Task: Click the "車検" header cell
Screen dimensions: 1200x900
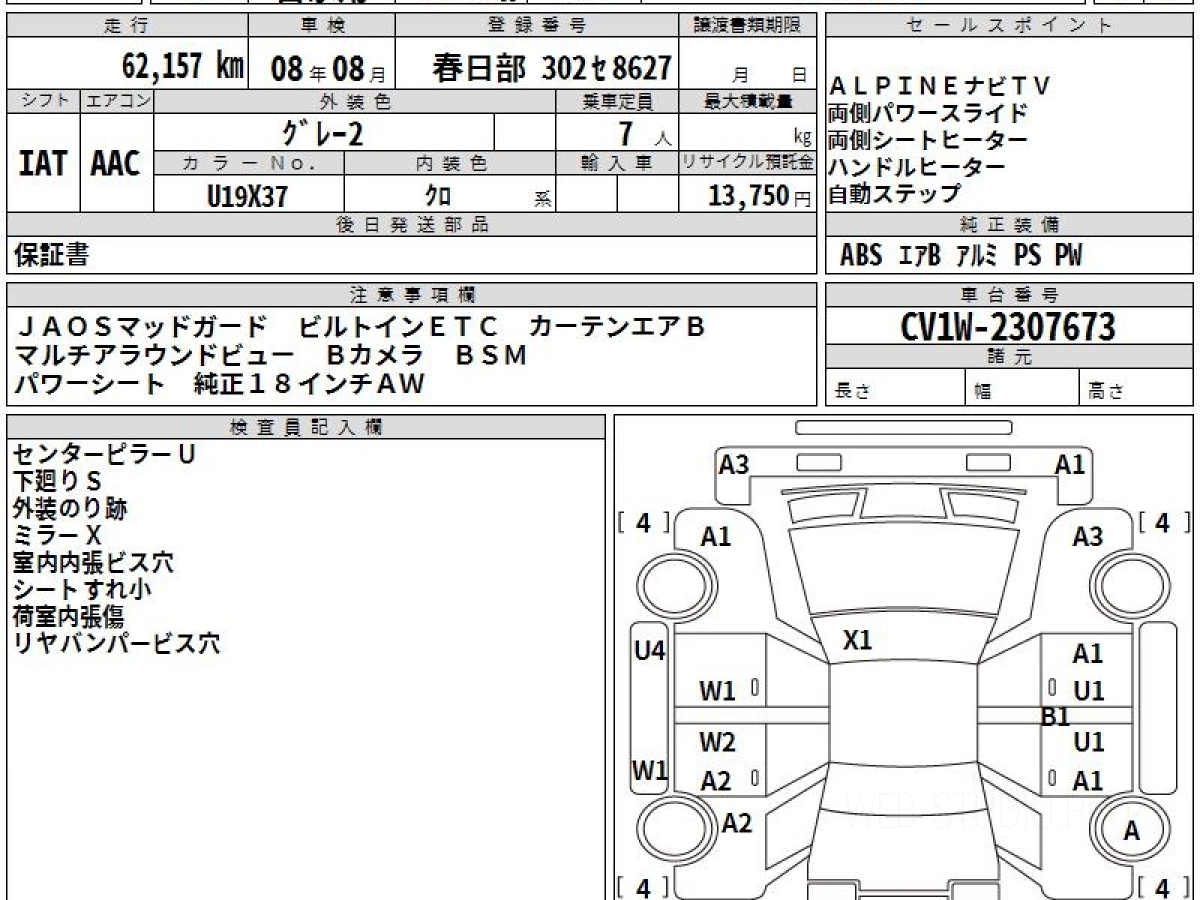Action: coord(321,26)
